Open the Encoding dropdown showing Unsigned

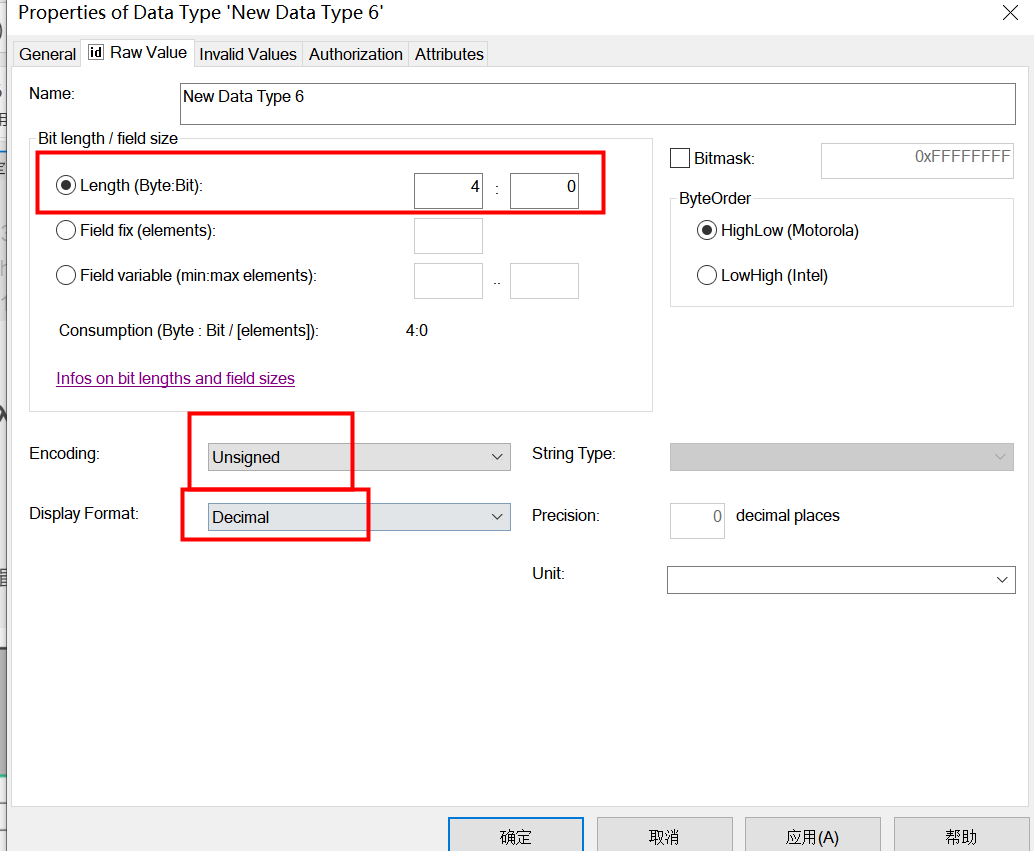[x=359, y=457]
